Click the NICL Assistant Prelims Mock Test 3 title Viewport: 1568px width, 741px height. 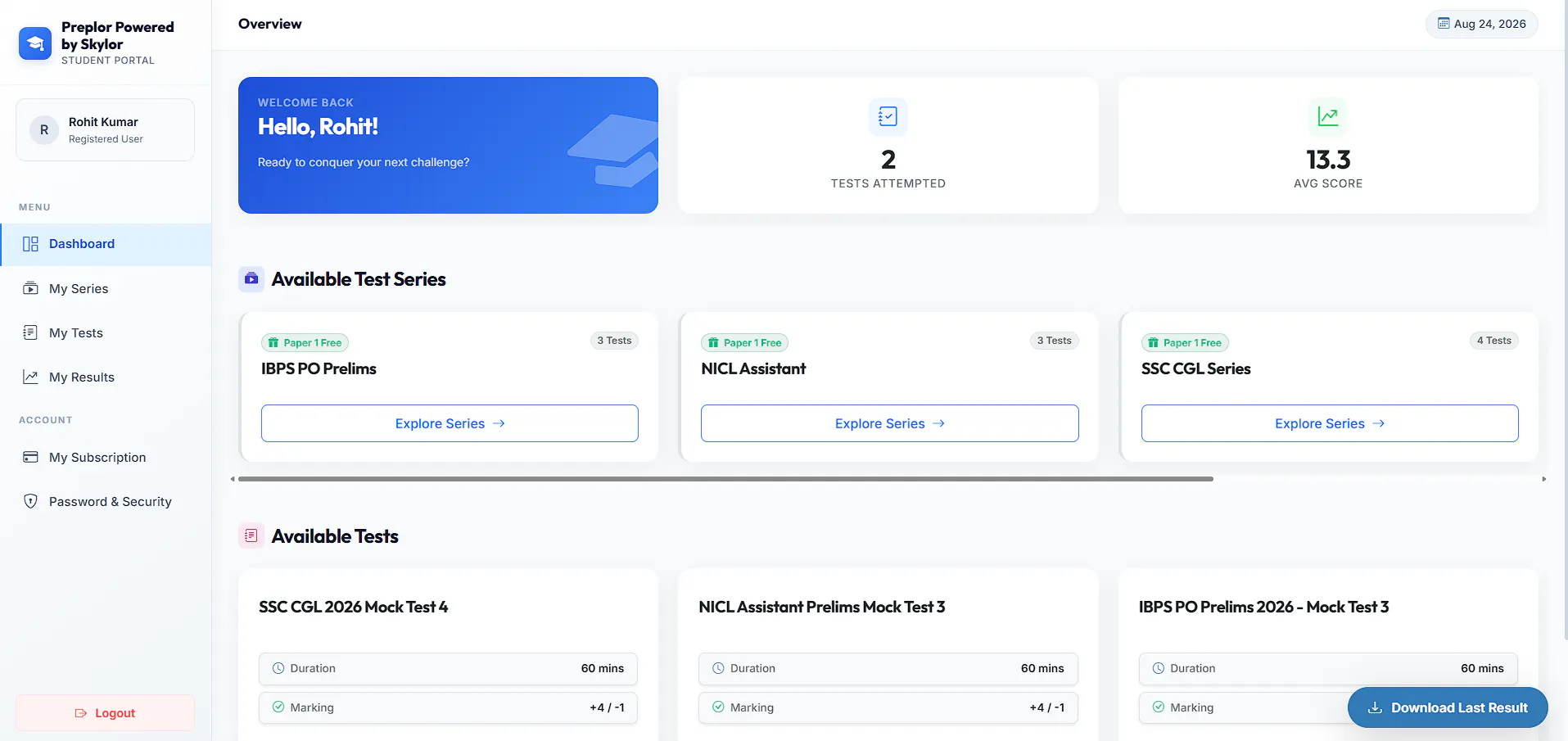tap(822, 607)
